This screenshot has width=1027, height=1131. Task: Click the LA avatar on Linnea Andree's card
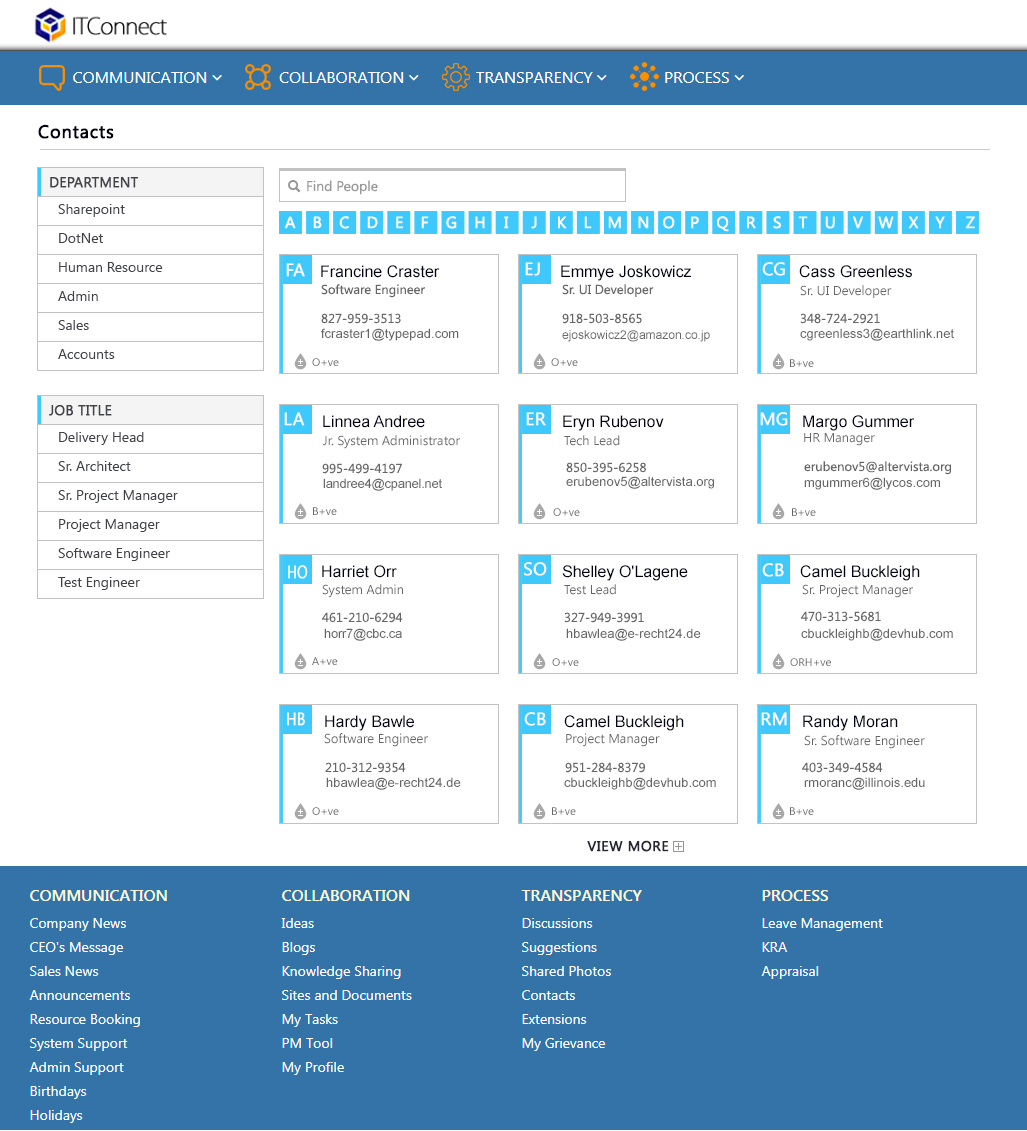296,420
